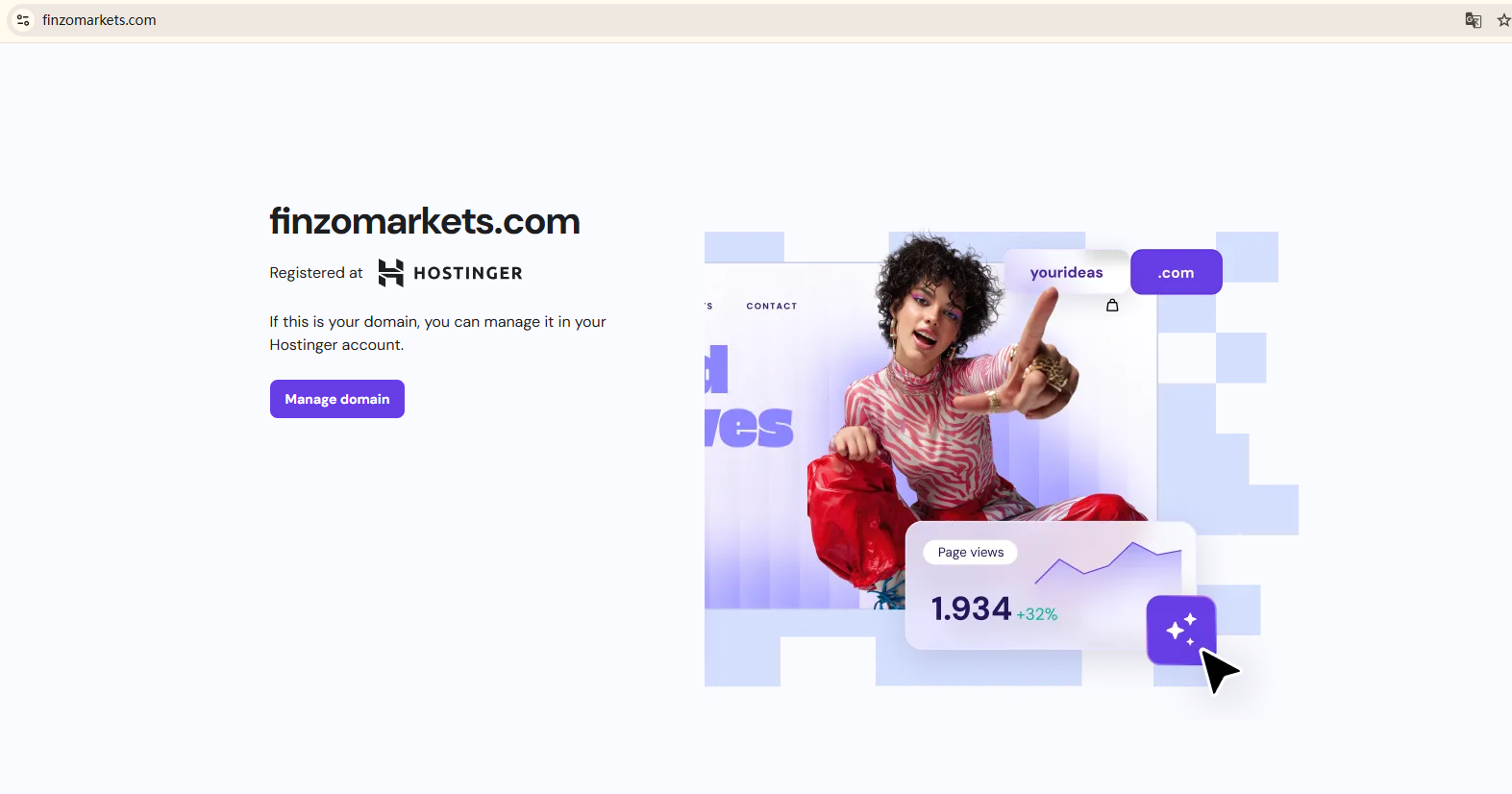Click the CONTACT menu item in illustration
This screenshot has height=794, width=1512.
[x=772, y=306]
